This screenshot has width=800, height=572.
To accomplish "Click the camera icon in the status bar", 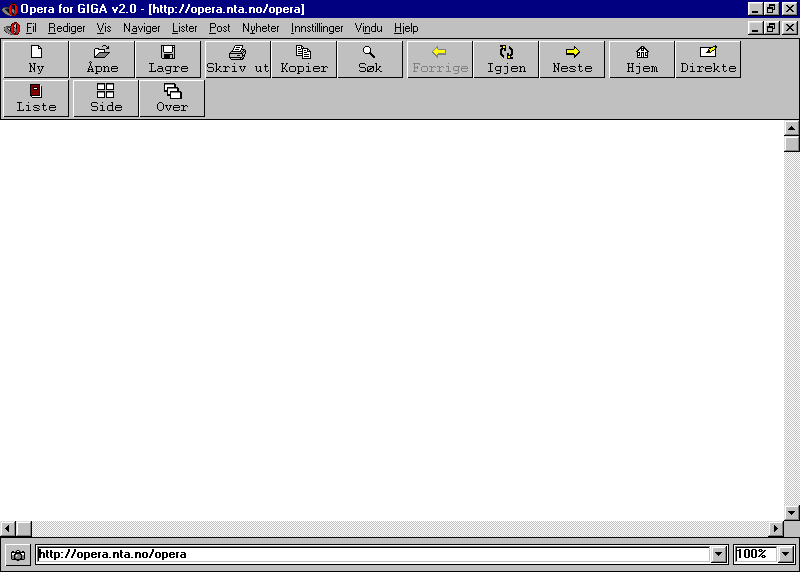I will [x=18, y=555].
